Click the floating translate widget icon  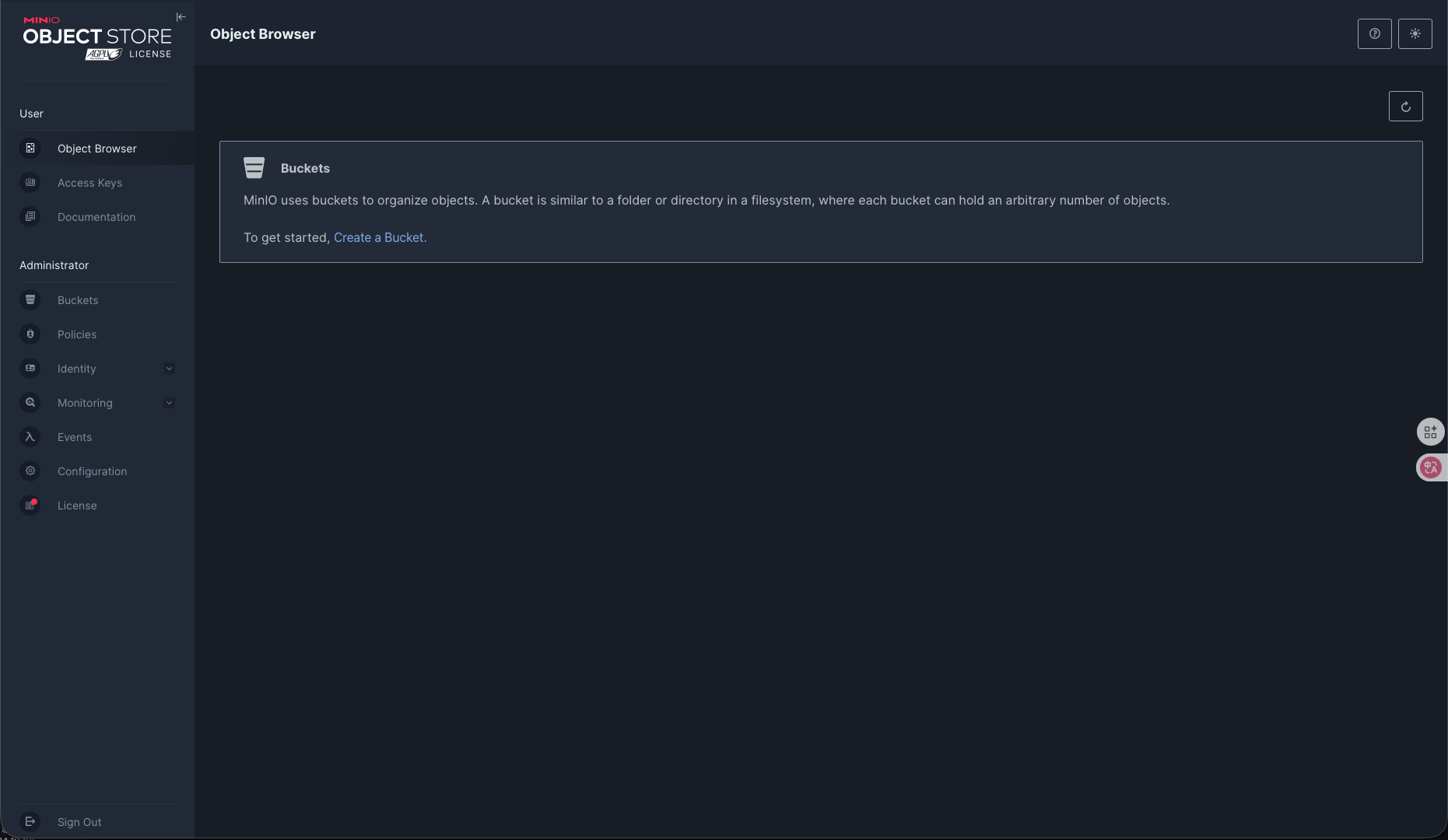click(1430, 467)
